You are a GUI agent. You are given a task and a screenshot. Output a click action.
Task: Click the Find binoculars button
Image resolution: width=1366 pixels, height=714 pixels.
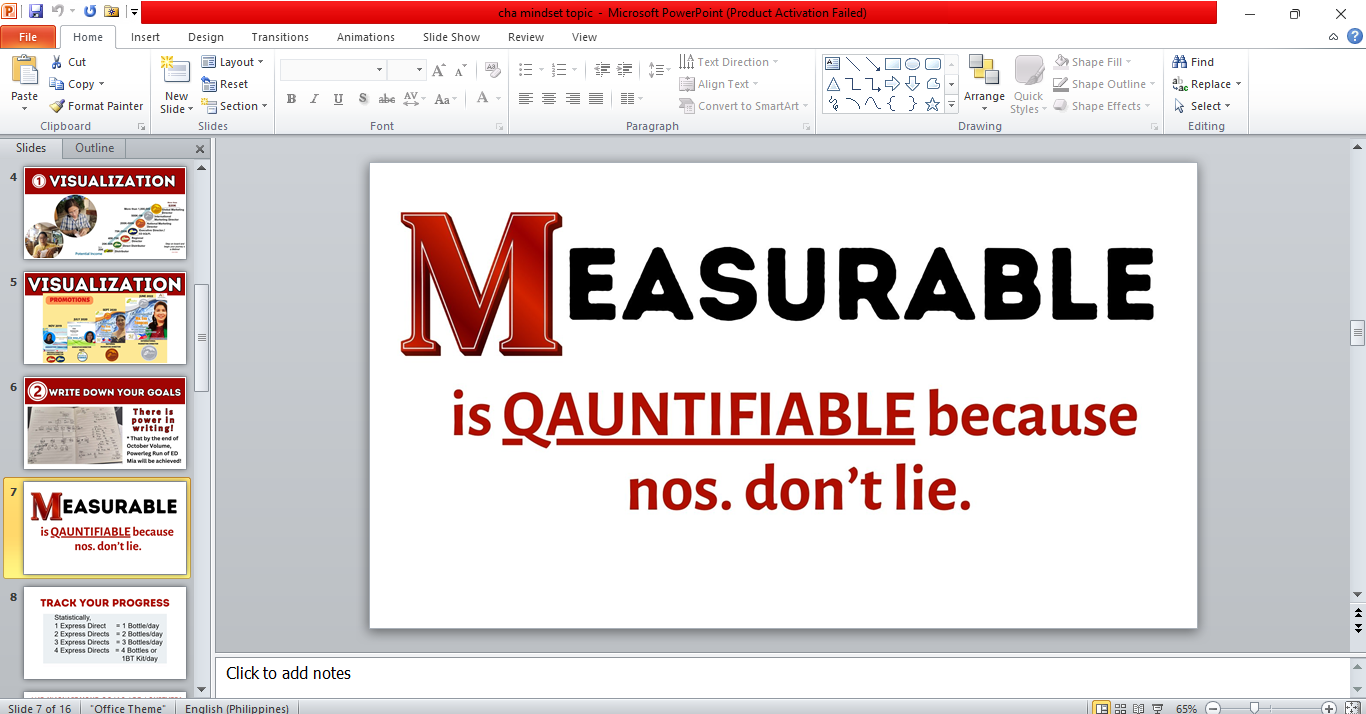pos(1193,62)
